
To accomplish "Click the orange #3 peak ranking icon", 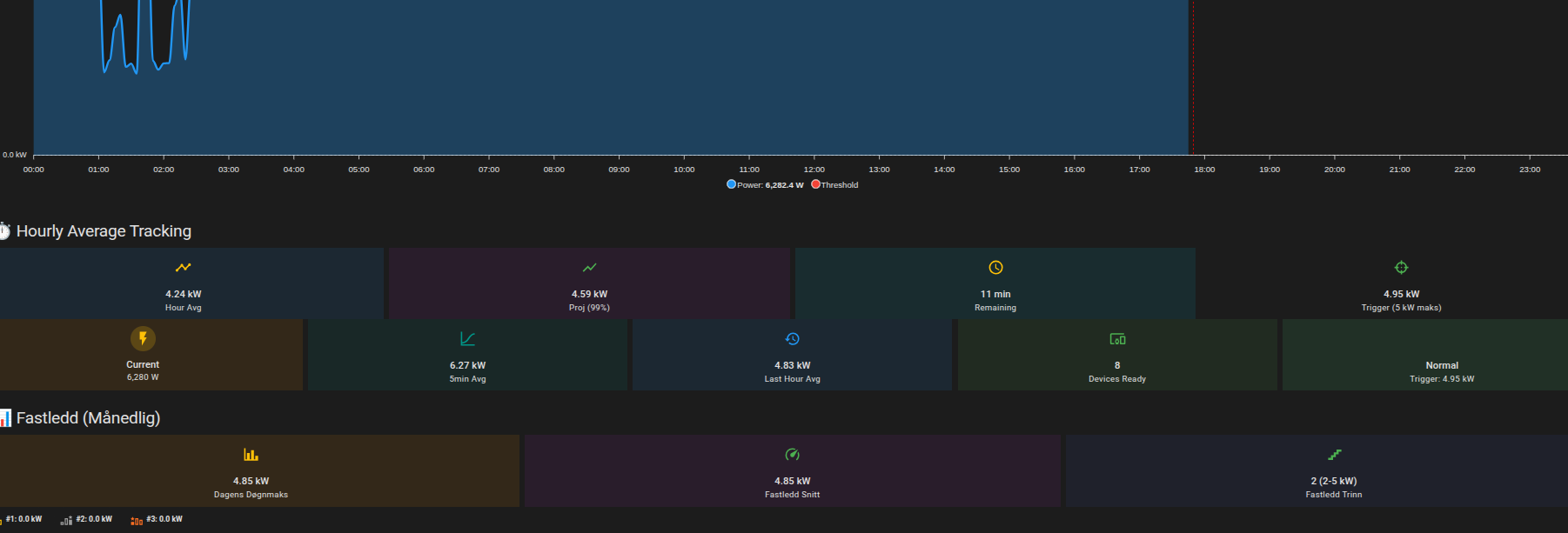I will (x=137, y=520).
